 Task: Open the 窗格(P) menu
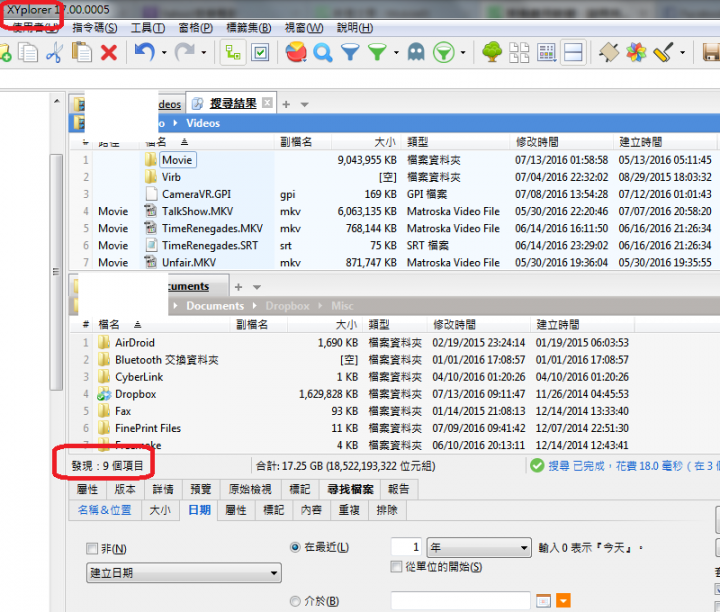click(196, 28)
